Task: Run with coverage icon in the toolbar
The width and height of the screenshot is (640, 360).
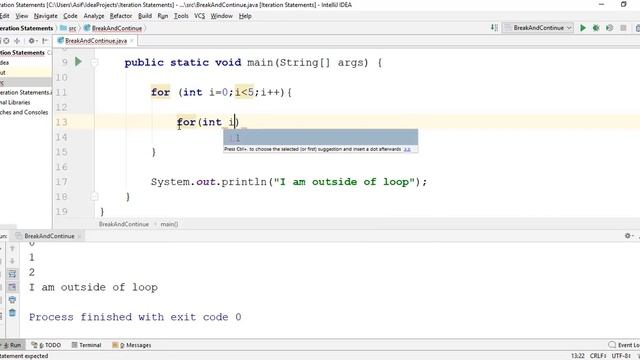Action: pyautogui.click(x=609, y=28)
